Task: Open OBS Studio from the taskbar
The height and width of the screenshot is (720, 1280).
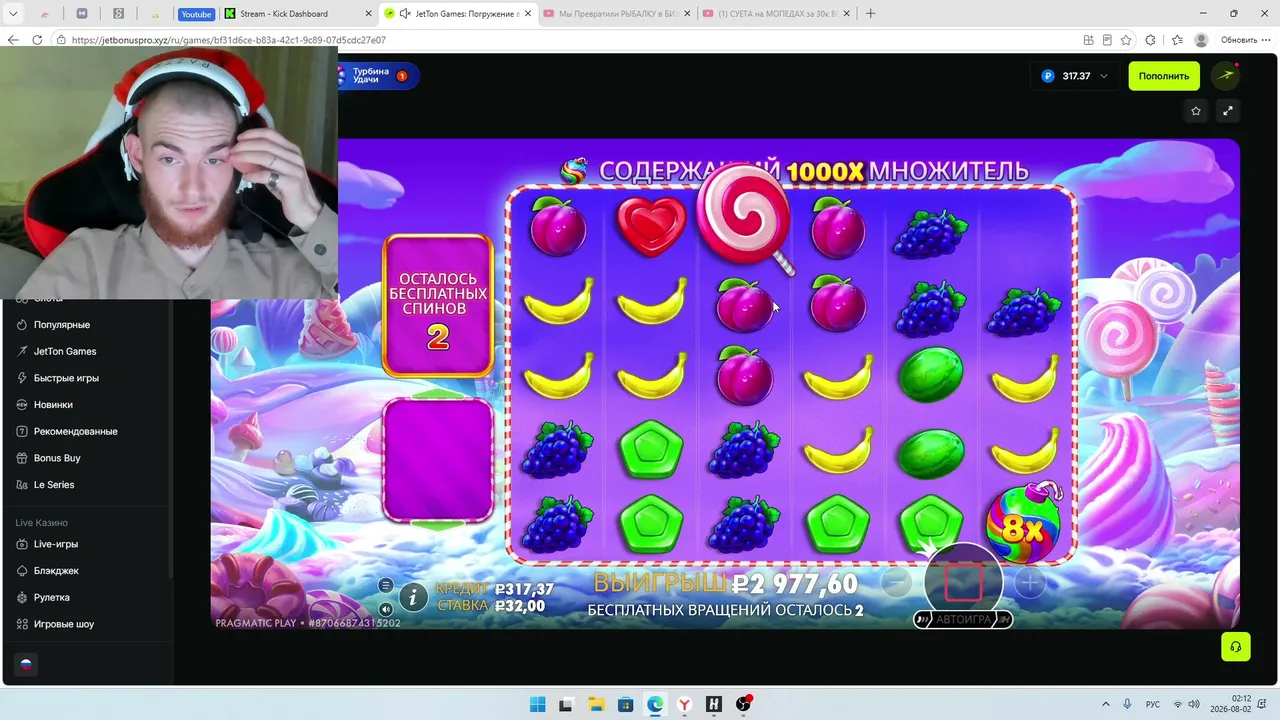Action: click(x=743, y=704)
